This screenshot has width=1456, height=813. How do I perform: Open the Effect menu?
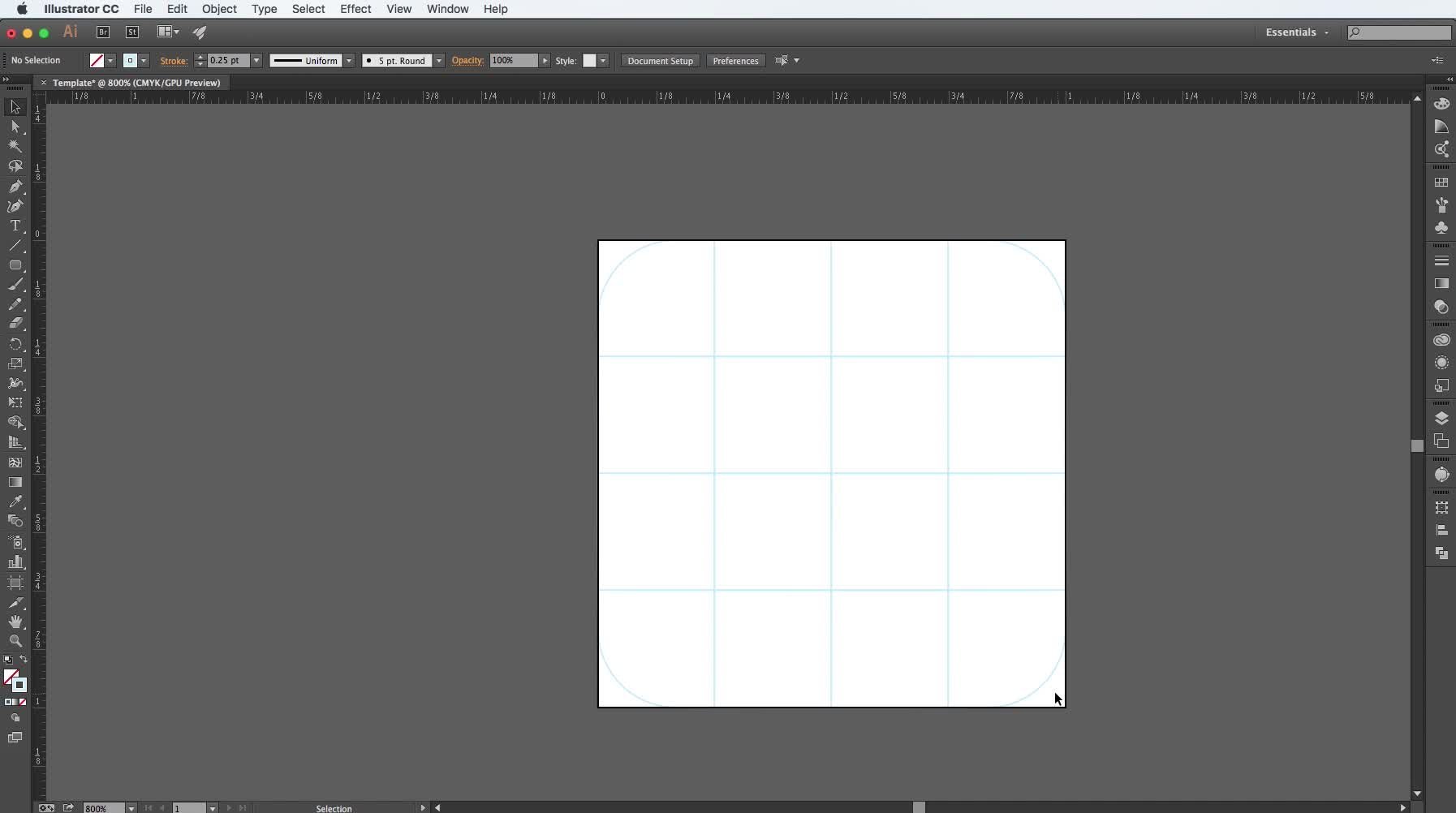(355, 9)
